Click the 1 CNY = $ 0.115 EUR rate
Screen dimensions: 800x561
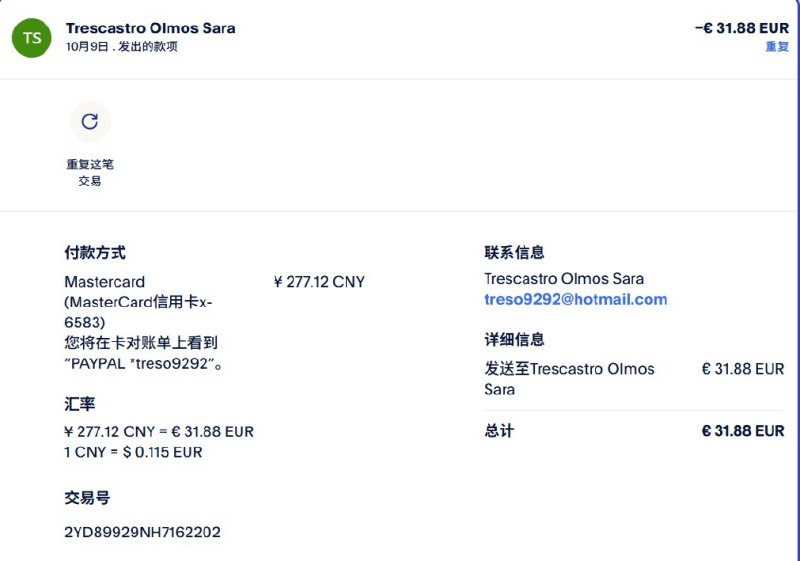pyautogui.click(x=133, y=452)
